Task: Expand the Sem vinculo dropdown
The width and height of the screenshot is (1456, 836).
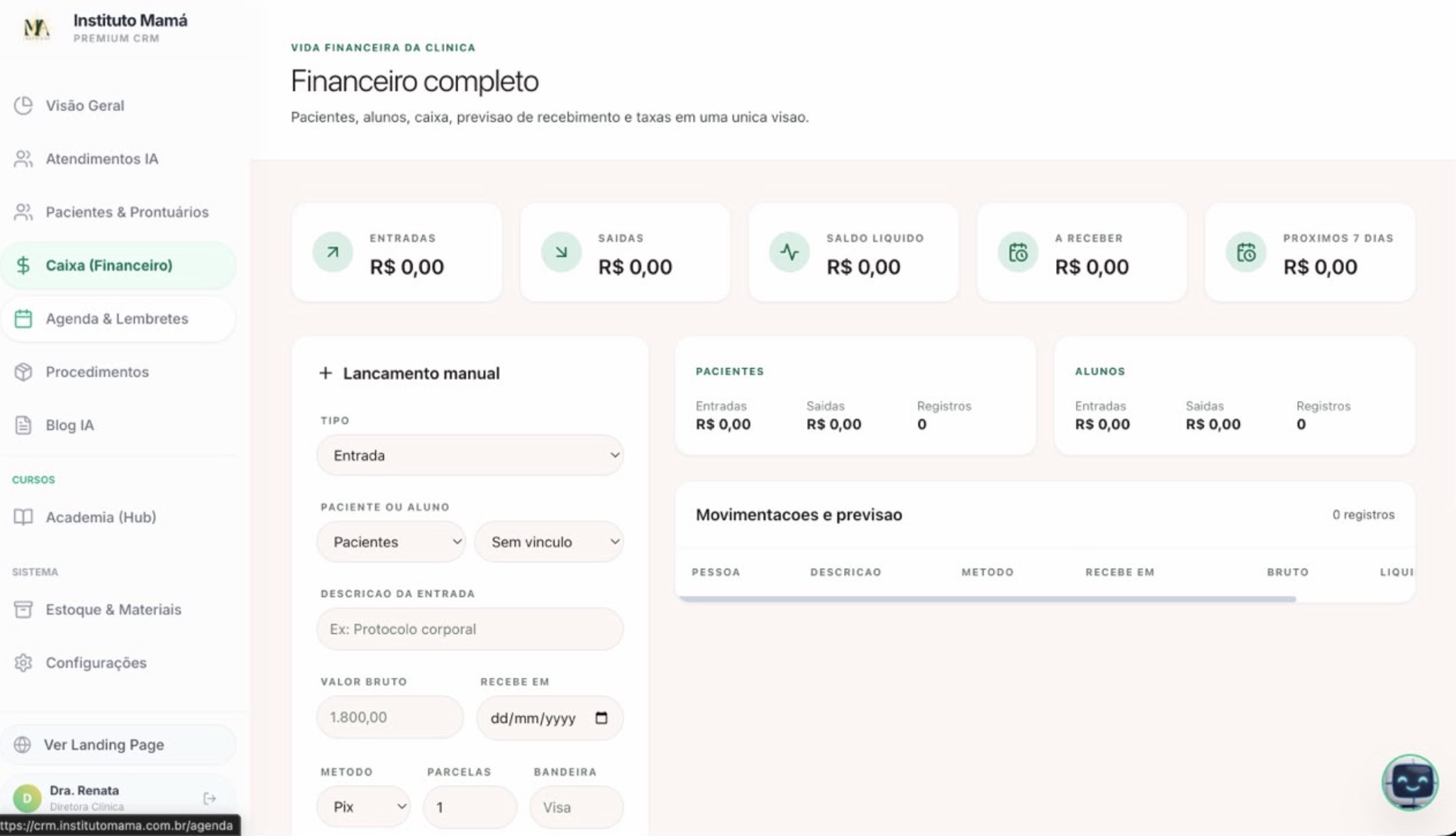Action: (x=549, y=542)
